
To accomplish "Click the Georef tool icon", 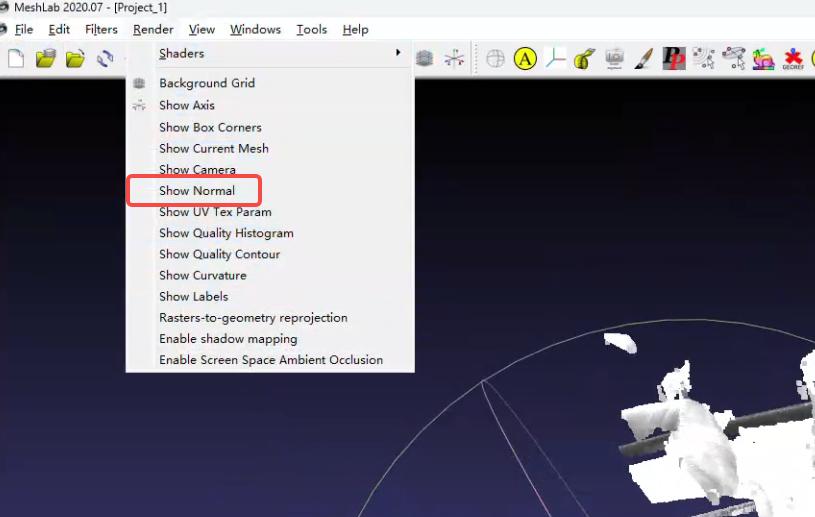I will pyautogui.click(x=793, y=59).
